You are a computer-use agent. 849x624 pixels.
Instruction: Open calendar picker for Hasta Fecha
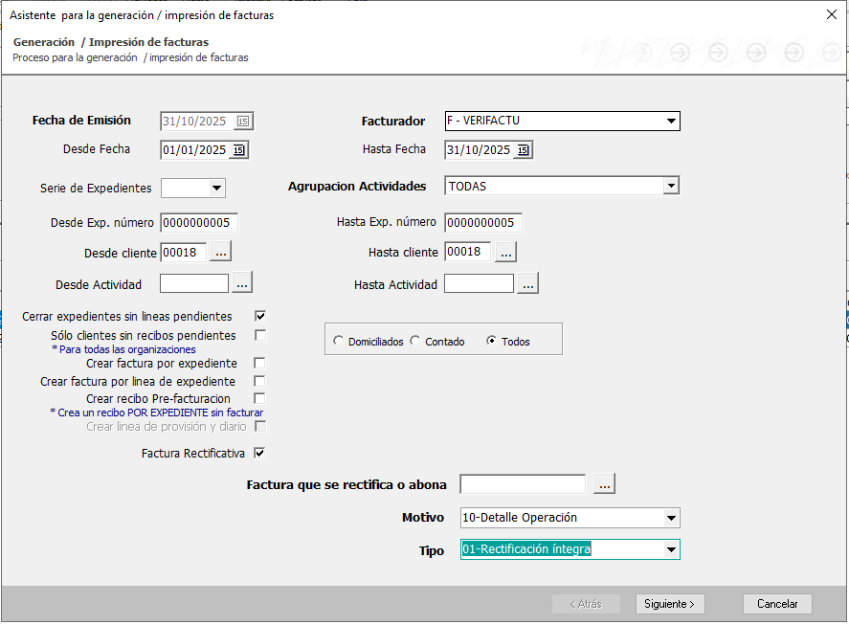pos(523,150)
